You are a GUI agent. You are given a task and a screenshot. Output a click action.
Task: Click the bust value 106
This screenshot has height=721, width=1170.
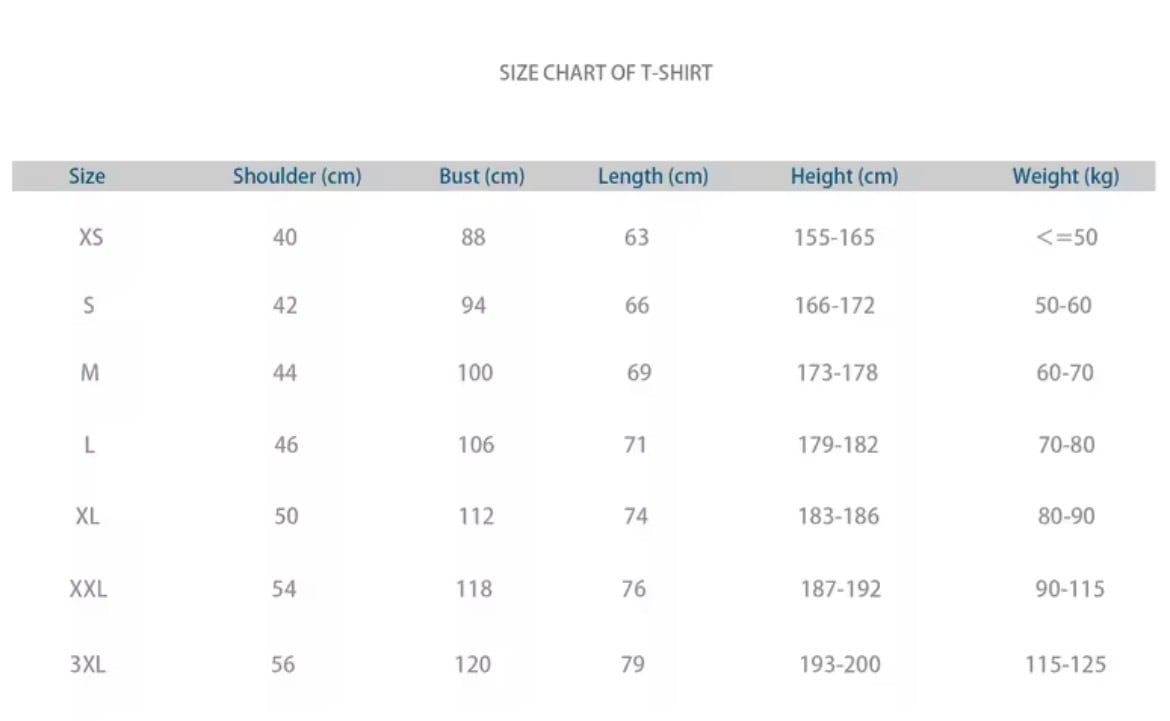[476, 444]
